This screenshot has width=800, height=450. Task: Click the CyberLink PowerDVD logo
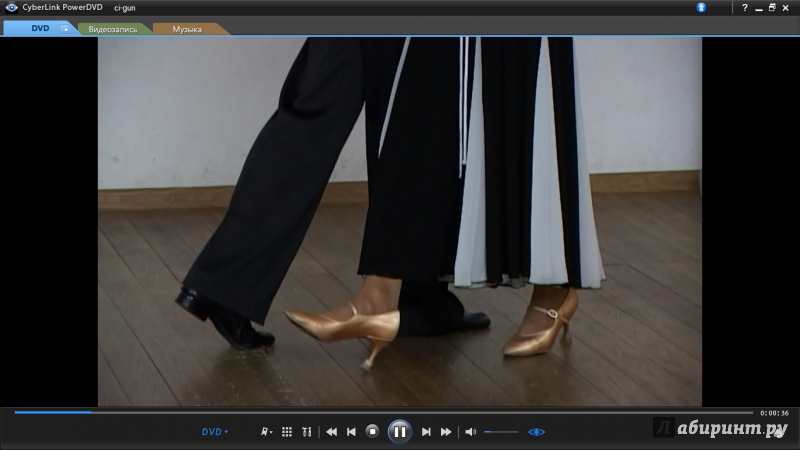click(x=11, y=7)
